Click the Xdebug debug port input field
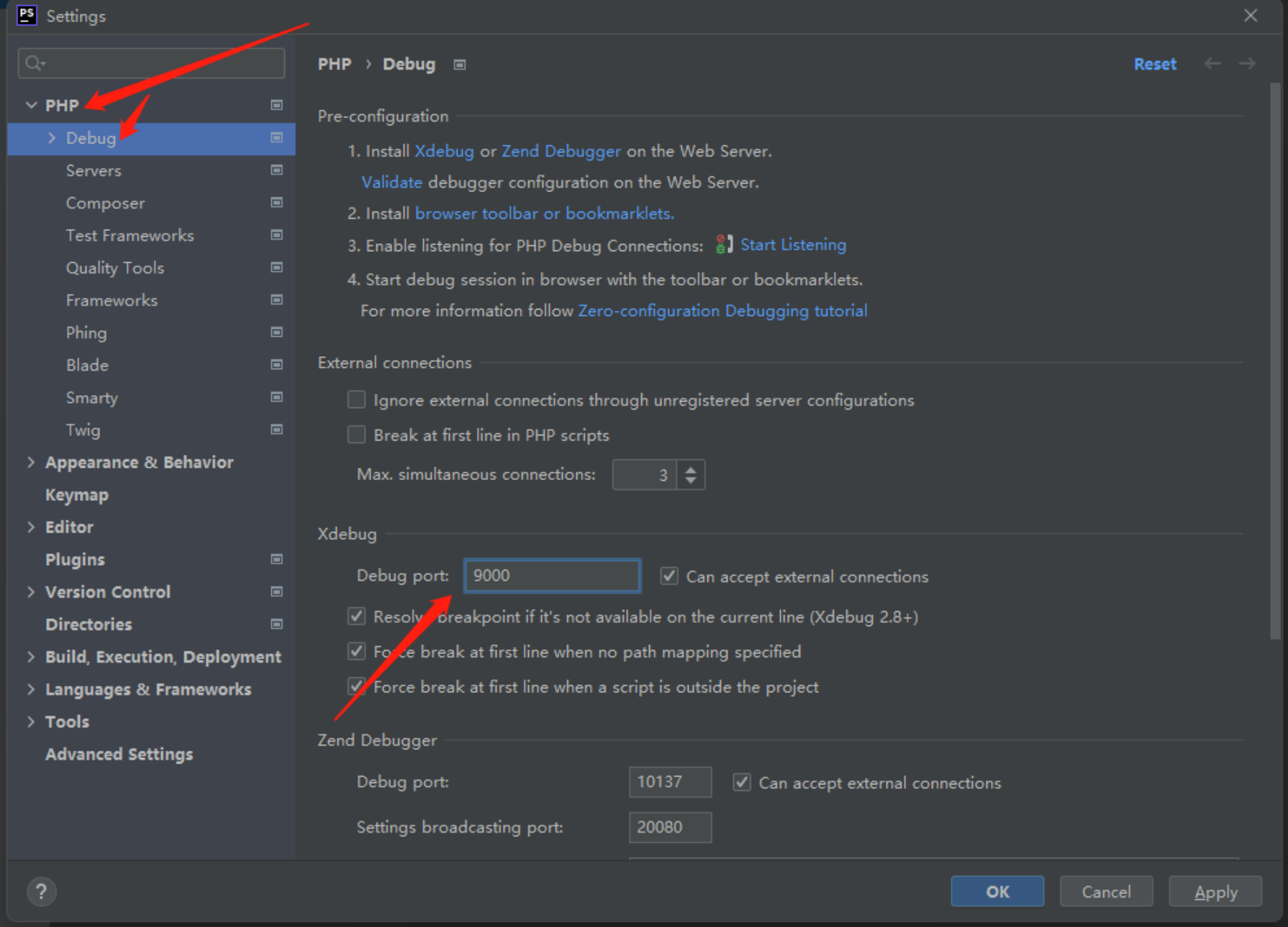The image size is (1288, 927). coord(551,575)
